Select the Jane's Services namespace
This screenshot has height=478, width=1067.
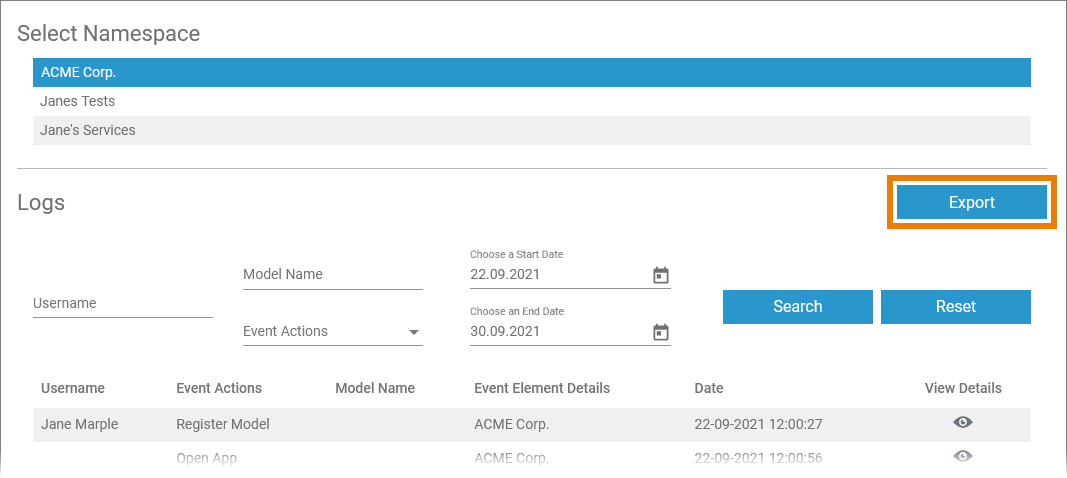point(531,130)
